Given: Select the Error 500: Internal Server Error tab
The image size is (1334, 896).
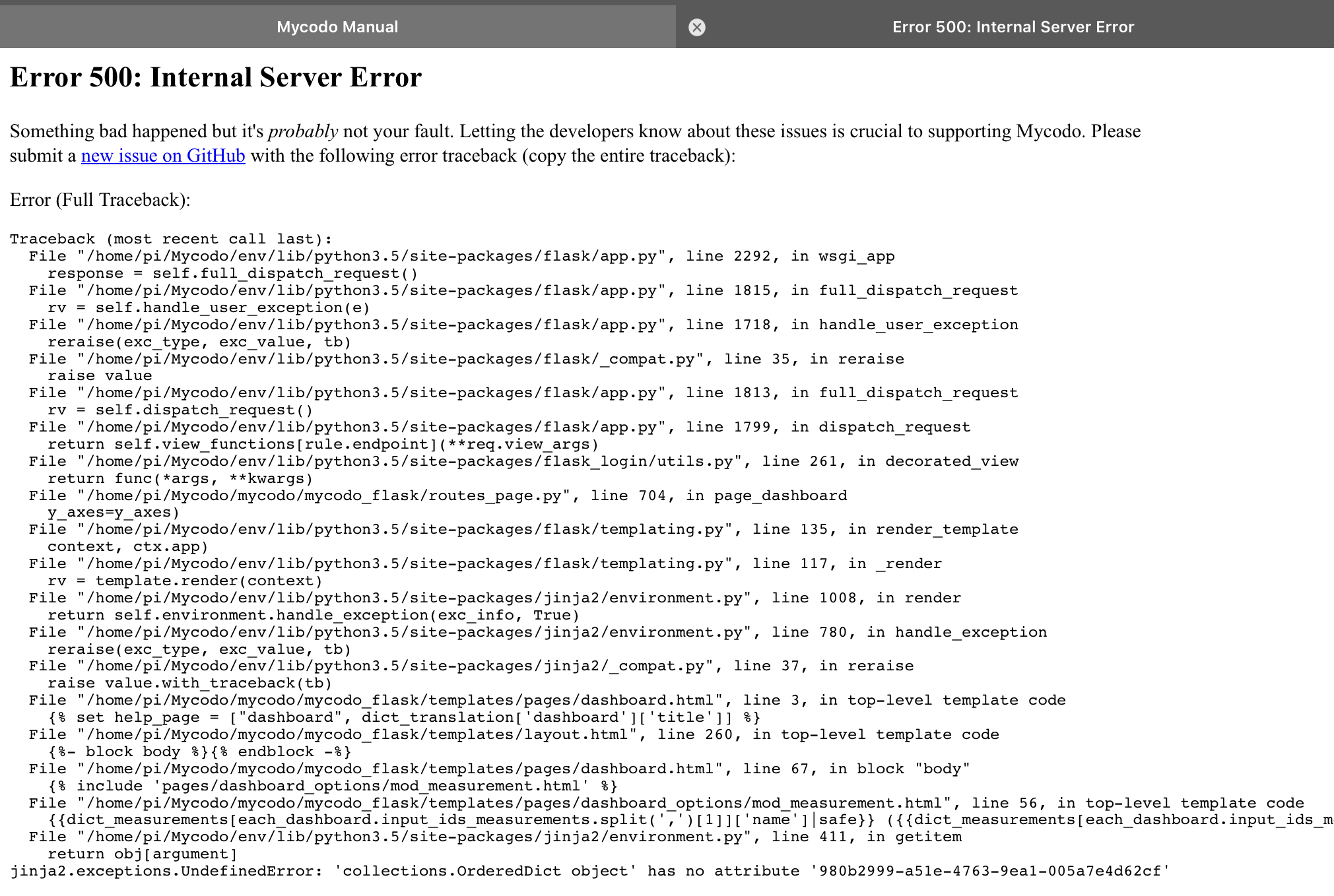Looking at the screenshot, I should (x=1013, y=27).
